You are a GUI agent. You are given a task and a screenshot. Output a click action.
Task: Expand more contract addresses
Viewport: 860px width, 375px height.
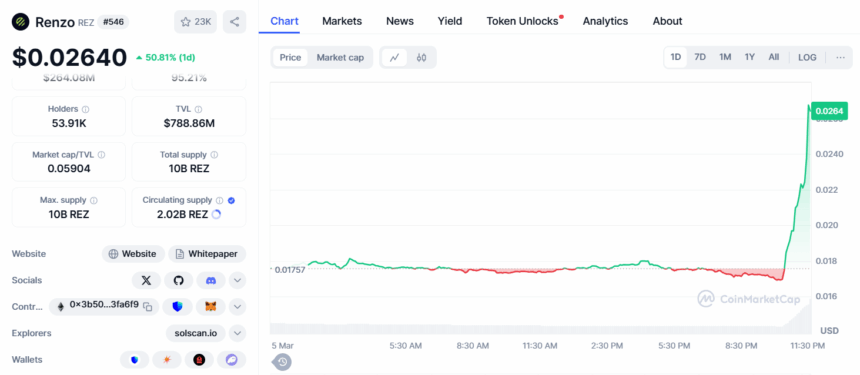click(x=237, y=306)
